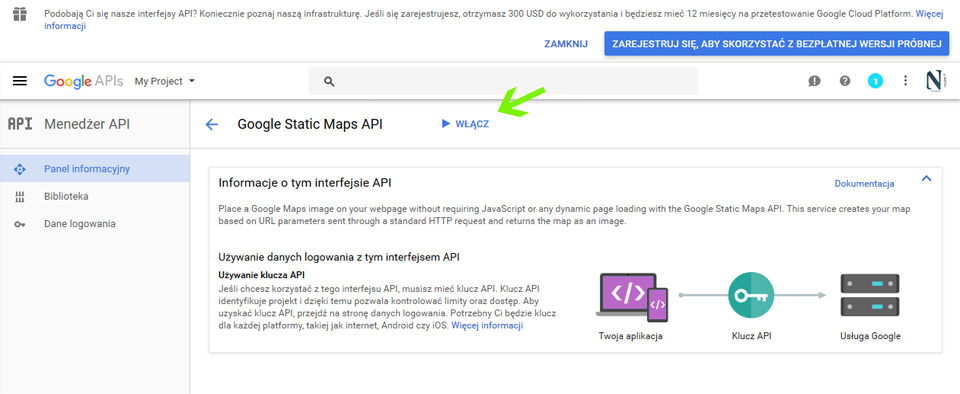Image resolution: width=960 pixels, height=394 pixels.
Task: Open the hamburger navigation menu
Action: (x=20, y=81)
